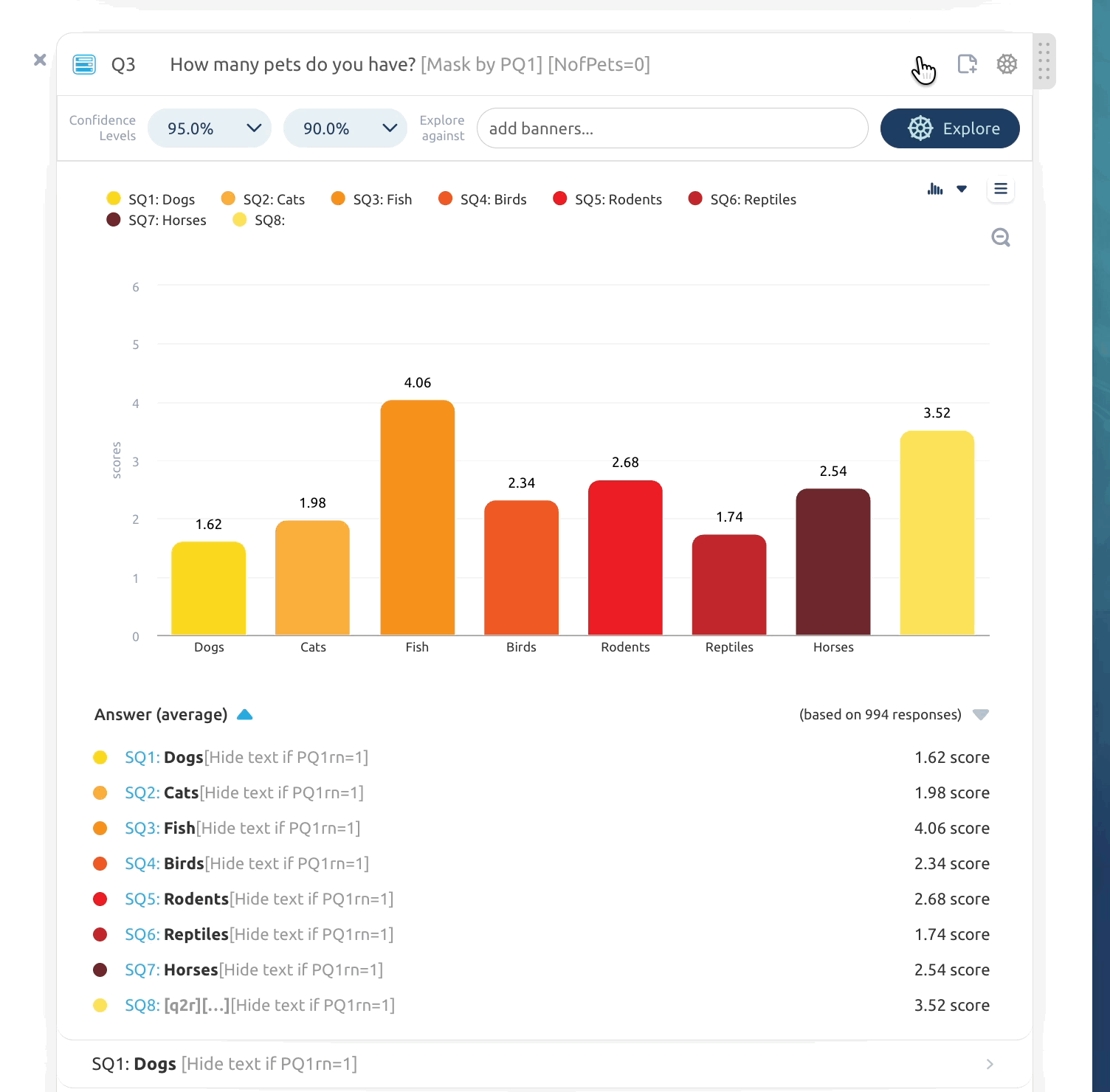Click the blue question type icon beside Q3
Screen dimensions: 1110x1092
[84, 65]
